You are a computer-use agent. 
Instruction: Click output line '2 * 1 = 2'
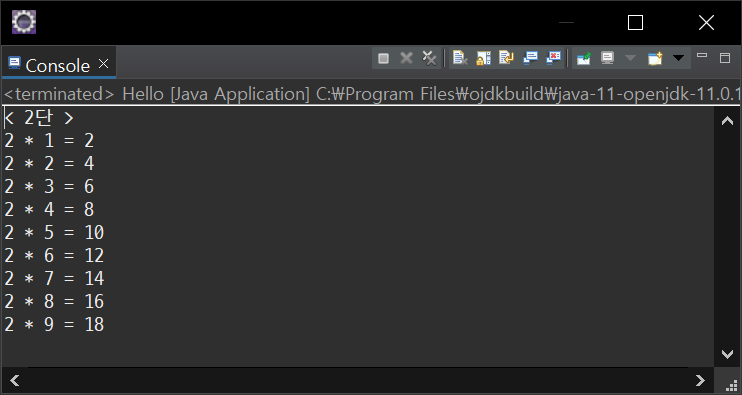tap(49, 140)
